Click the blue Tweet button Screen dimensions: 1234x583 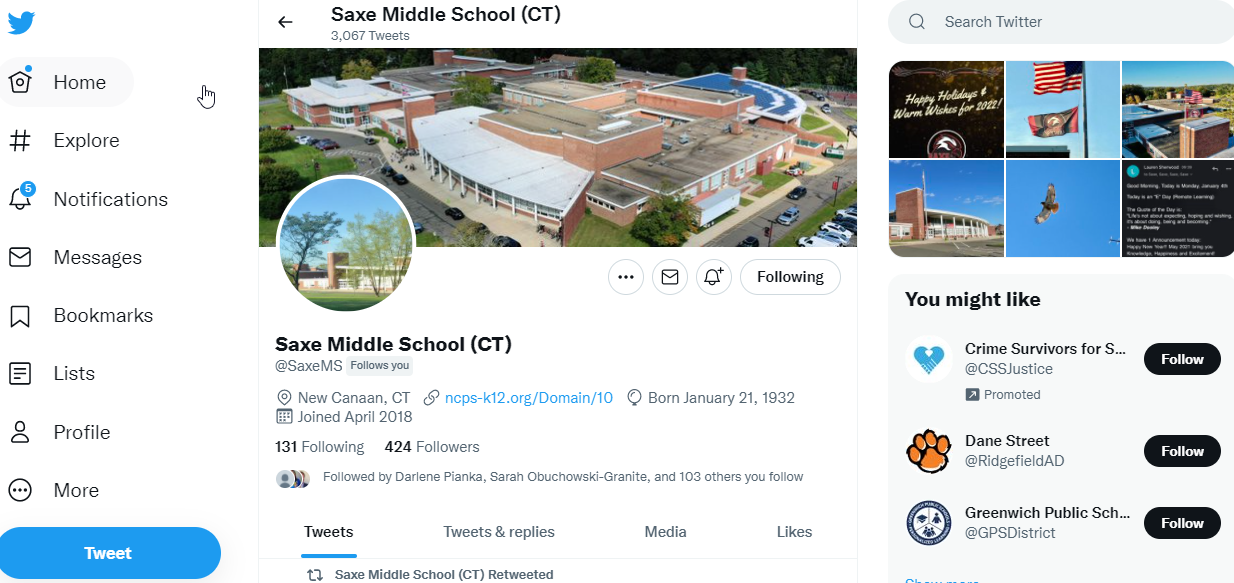point(108,553)
